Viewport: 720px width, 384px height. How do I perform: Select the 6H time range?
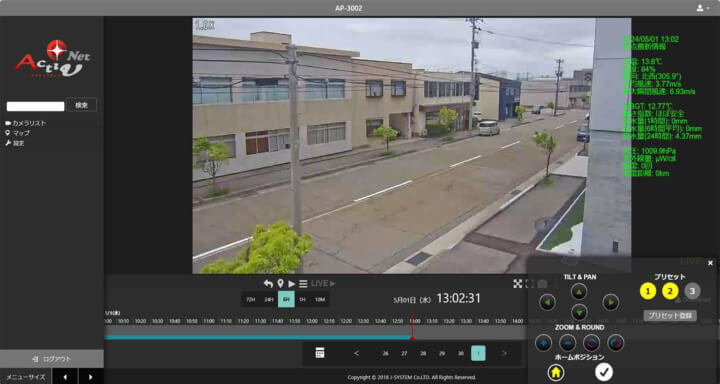[286, 299]
